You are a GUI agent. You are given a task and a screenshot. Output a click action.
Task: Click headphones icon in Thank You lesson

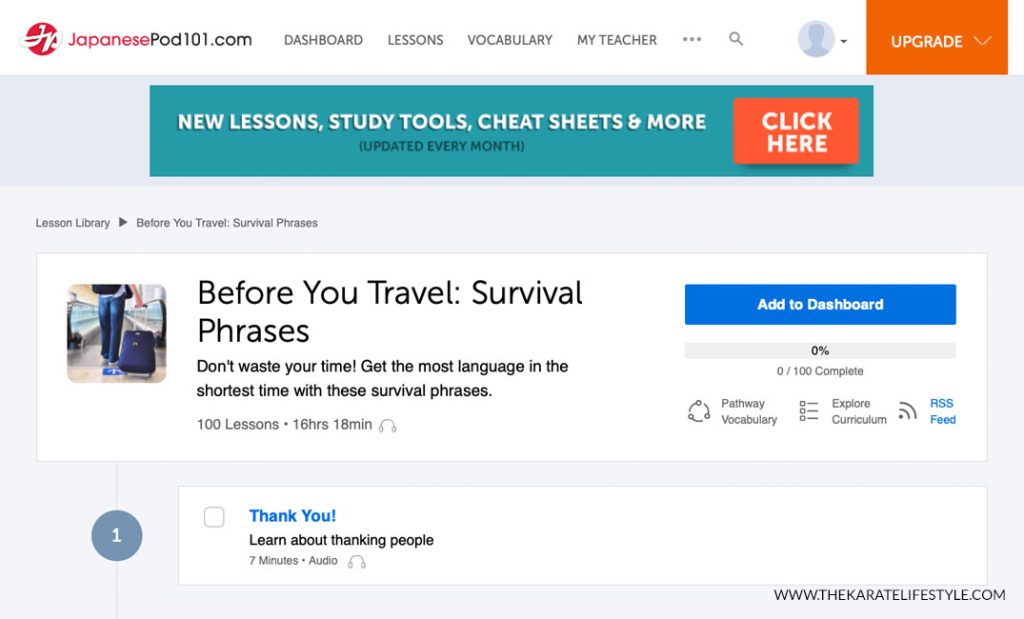pyautogui.click(x=356, y=562)
